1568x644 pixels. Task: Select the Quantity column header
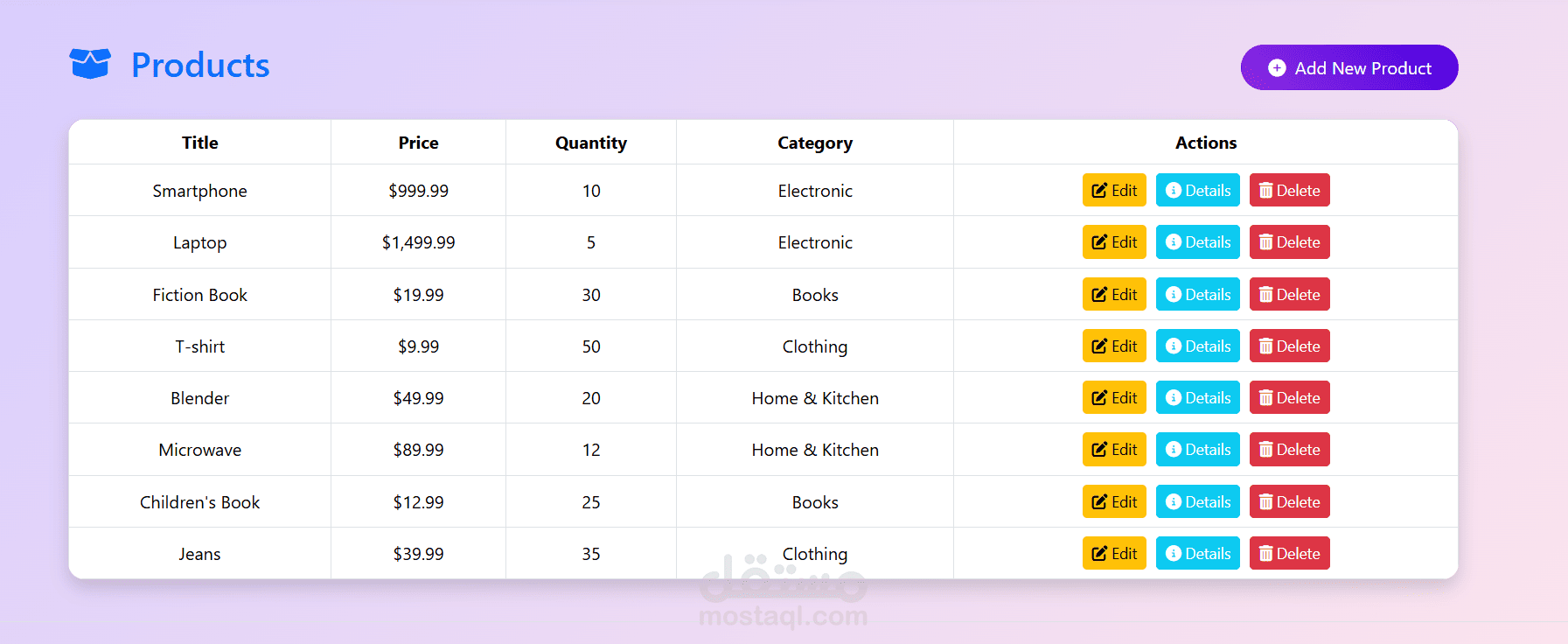pos(591,143)
